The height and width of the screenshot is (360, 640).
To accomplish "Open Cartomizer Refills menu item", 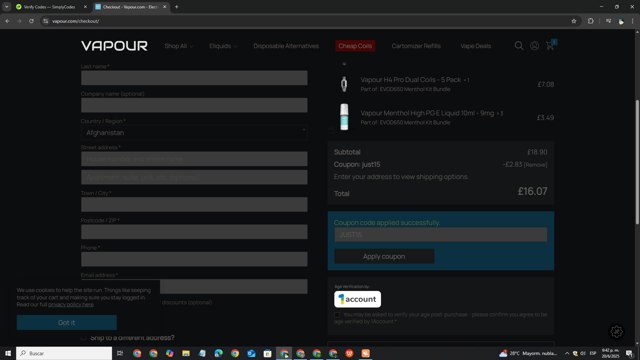I will 416,46.
